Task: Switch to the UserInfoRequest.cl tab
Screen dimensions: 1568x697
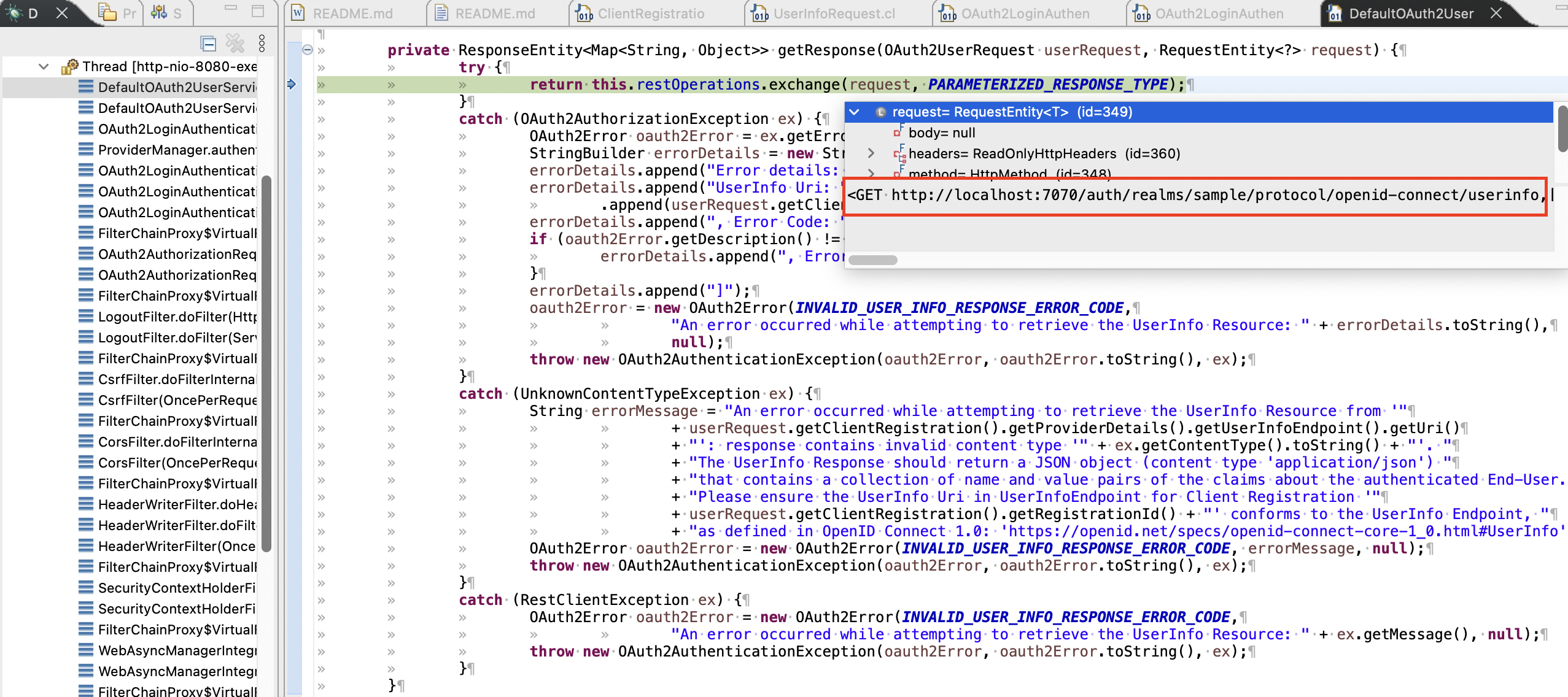Action: coord(835,12)
